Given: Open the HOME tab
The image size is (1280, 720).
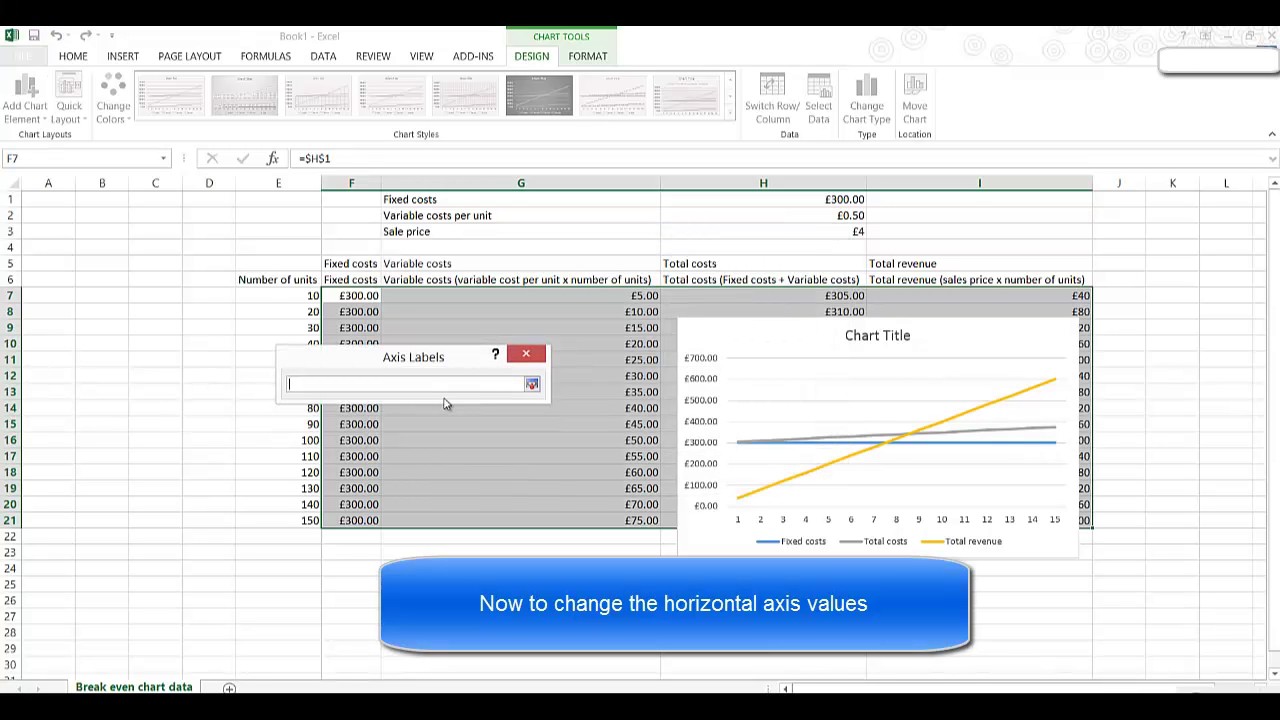Looking at the screenshot, I should coord(73,56).
